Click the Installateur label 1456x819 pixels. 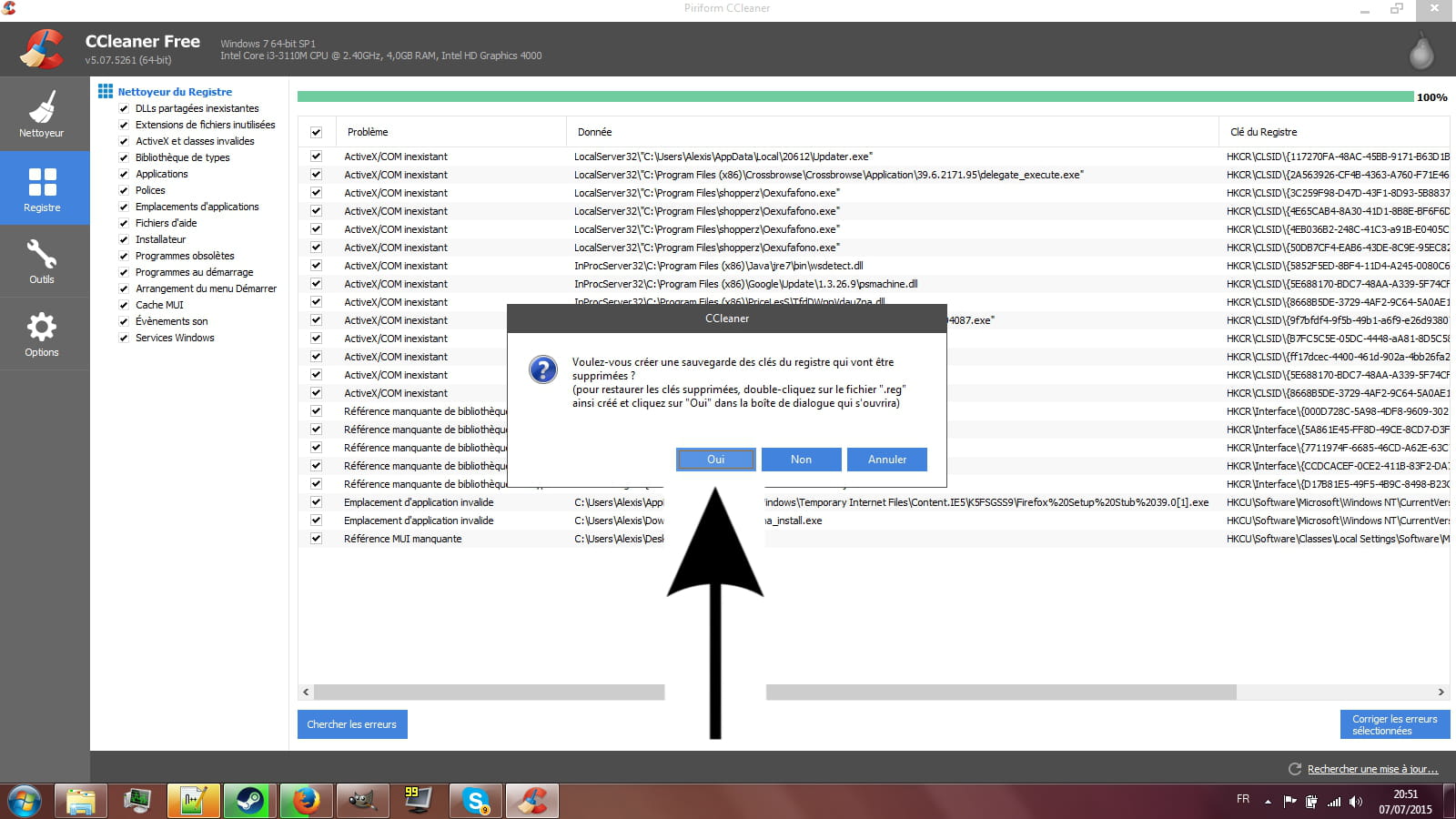(161, 239)
